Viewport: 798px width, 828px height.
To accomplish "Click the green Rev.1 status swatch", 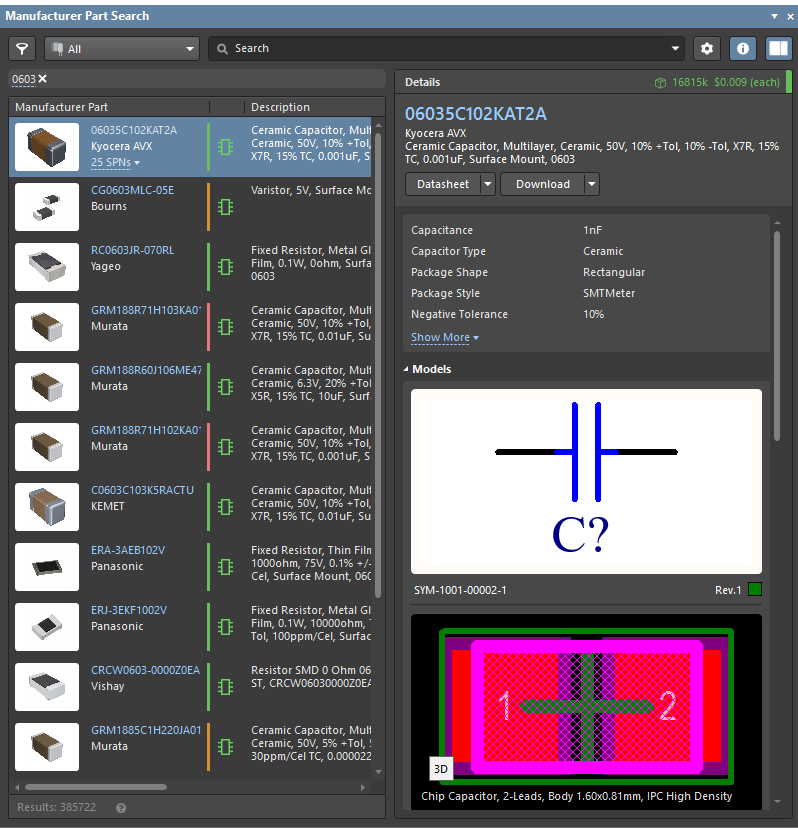I will [x=754, y=590].
